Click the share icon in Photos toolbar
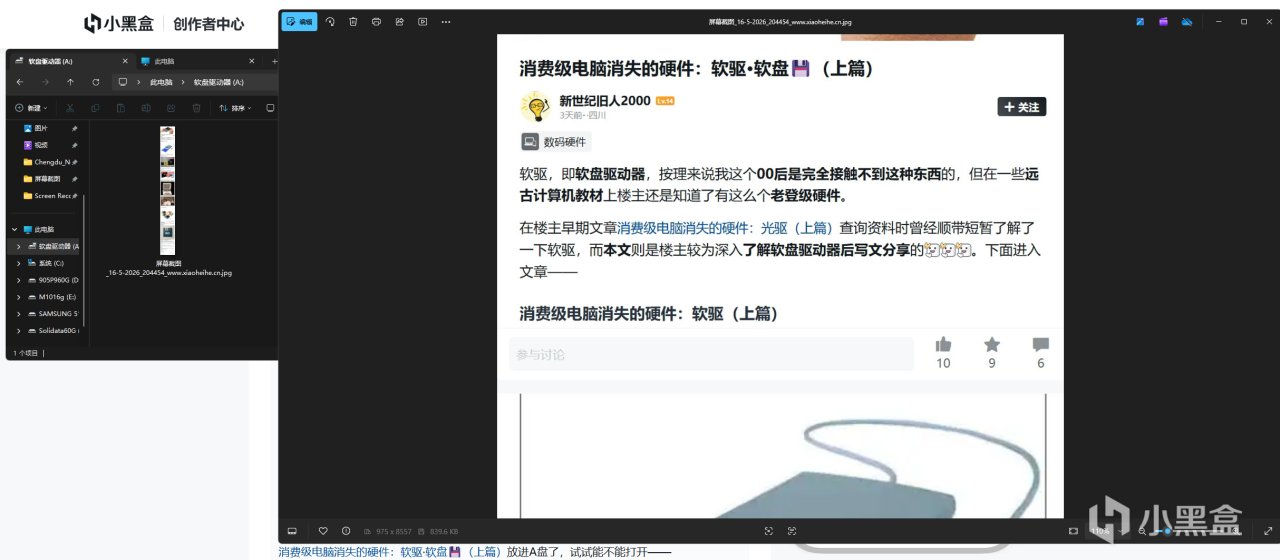Image resolution: width=1280 pixels, height=560 pixels. pos(399,21)
